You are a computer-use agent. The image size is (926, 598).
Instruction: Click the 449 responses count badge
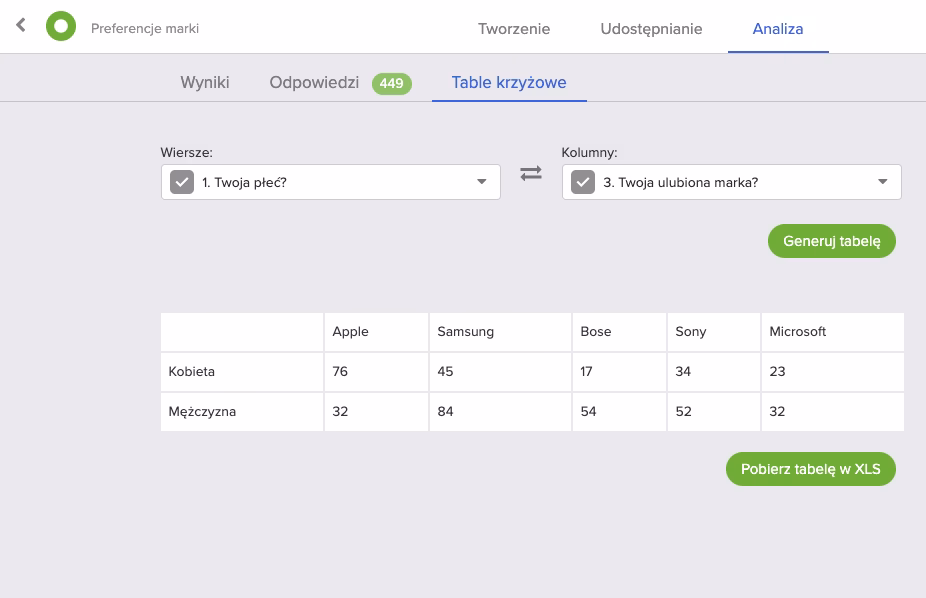pyautogui.click(x=391, y=83)
